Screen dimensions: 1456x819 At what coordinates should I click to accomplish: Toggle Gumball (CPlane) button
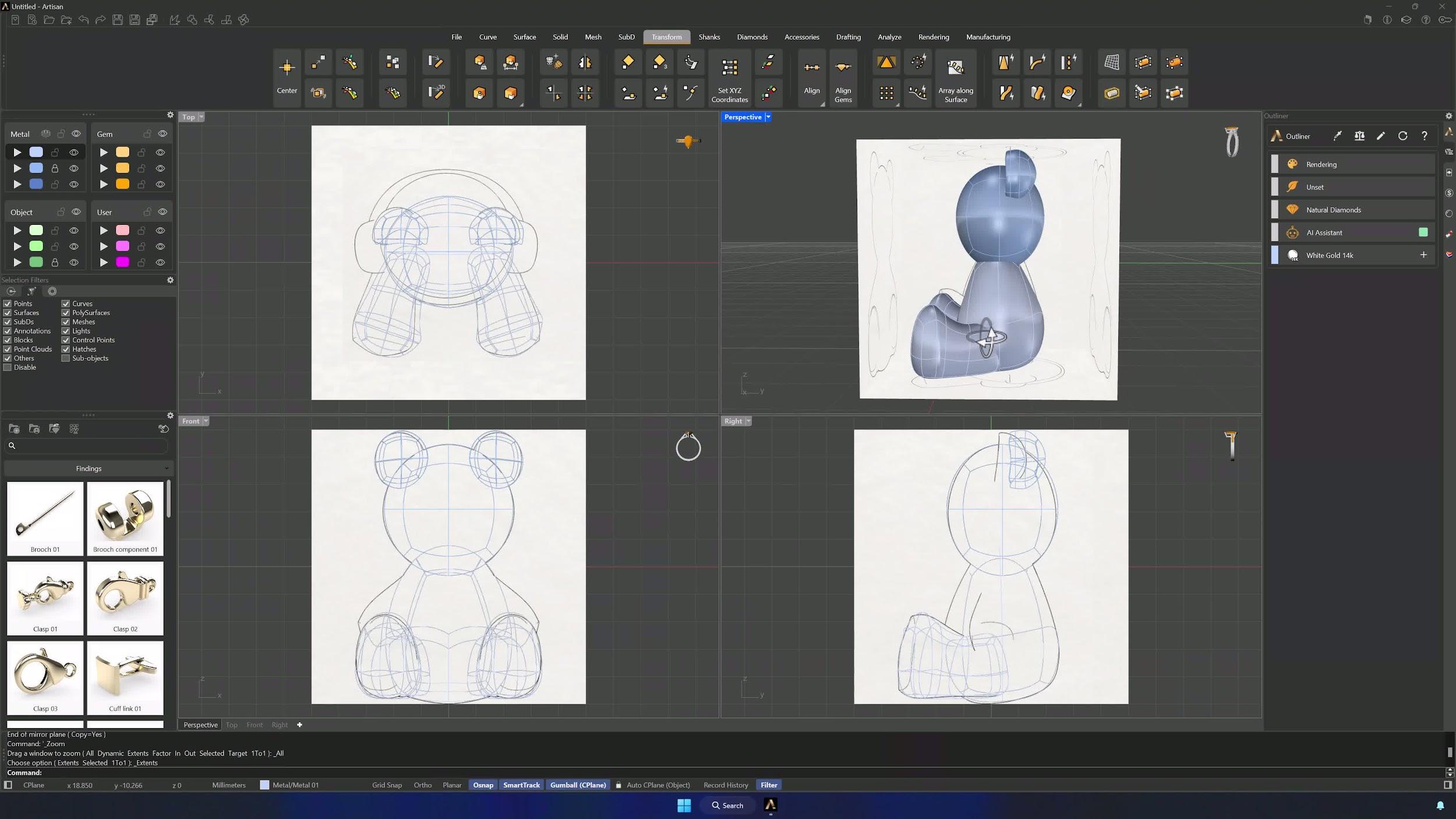[x=578, y=785]
